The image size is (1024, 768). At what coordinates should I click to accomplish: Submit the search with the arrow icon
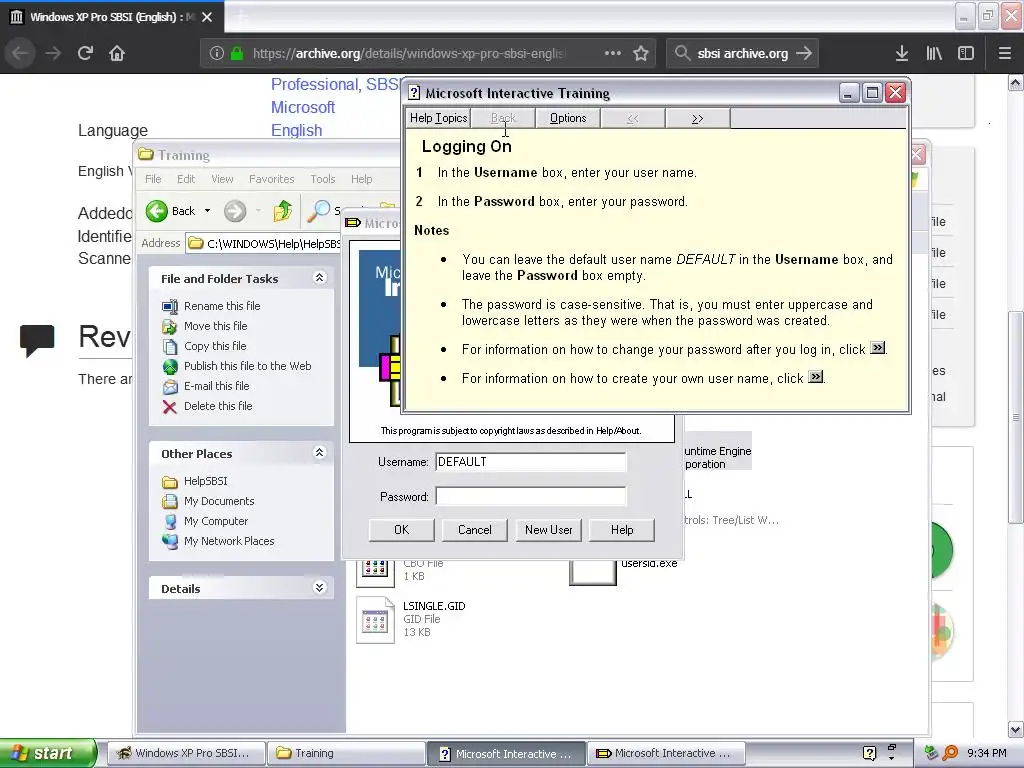[x=804, y=54]
